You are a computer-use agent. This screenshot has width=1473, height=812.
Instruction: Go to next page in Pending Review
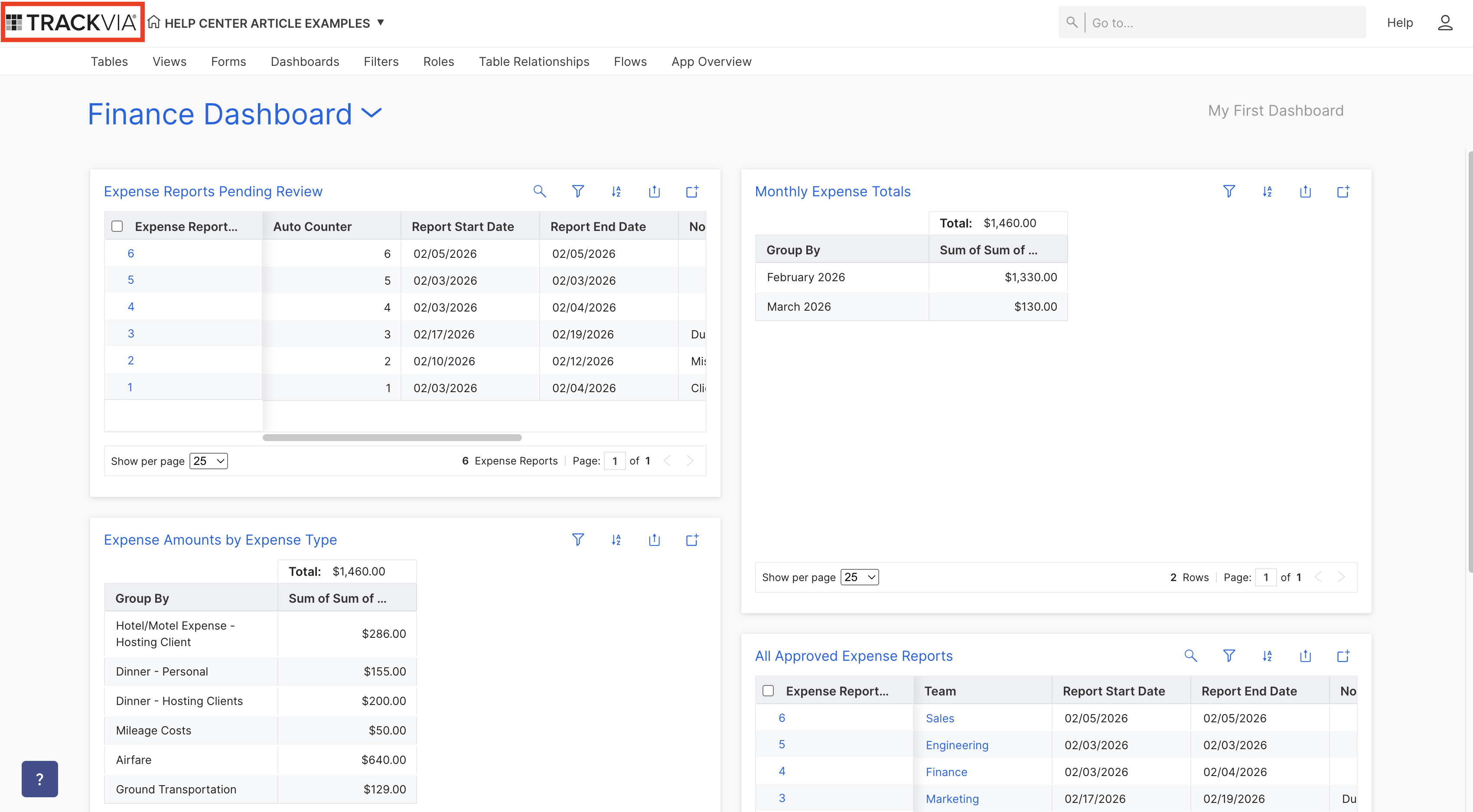tap(690, 461)
